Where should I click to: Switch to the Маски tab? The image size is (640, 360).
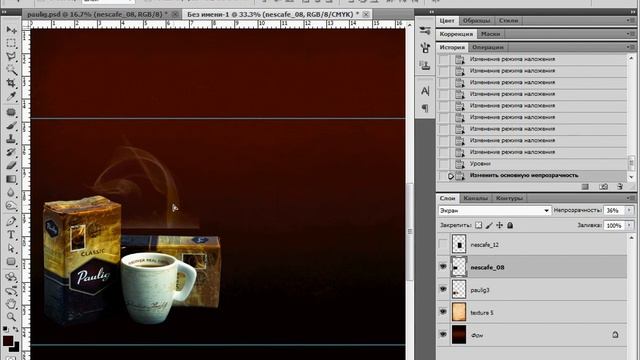(491, 34)
